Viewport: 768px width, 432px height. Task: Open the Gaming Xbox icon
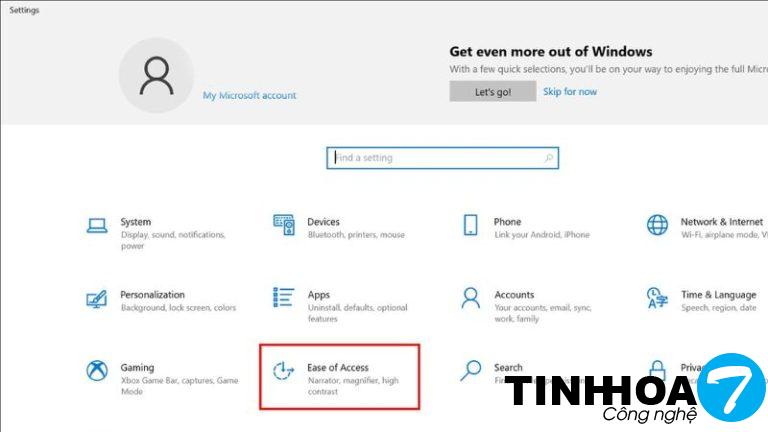97,371
